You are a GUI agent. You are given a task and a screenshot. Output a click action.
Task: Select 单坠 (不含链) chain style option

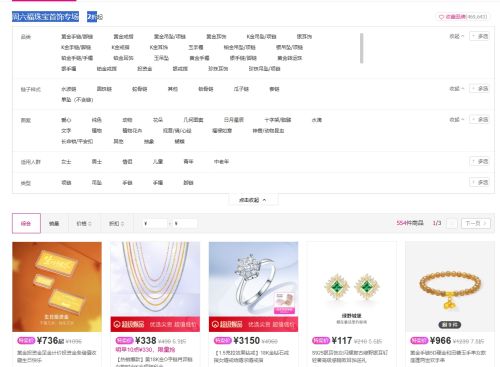pos(77,100)
